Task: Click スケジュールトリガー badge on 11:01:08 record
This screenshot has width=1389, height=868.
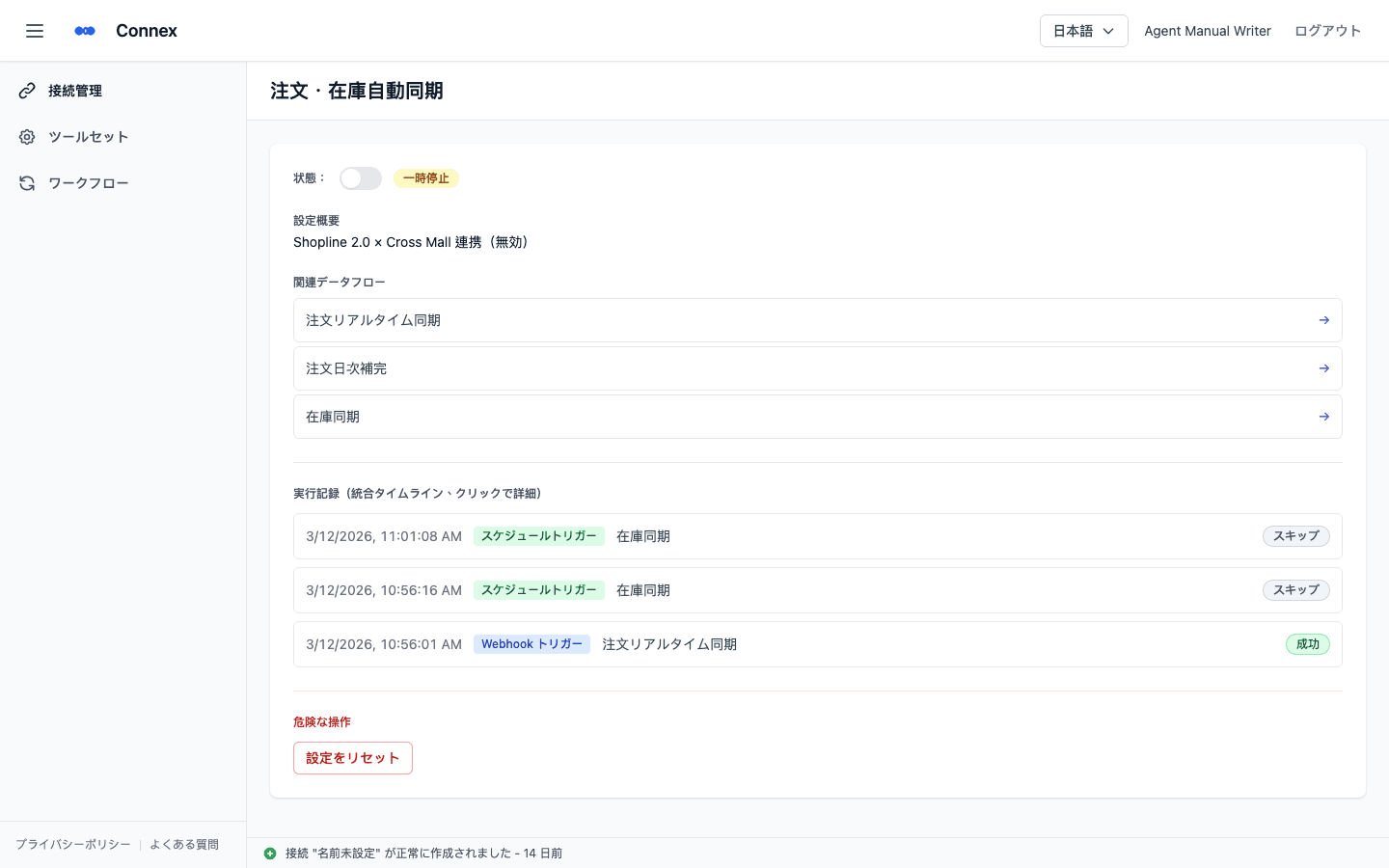Action: 539,536
